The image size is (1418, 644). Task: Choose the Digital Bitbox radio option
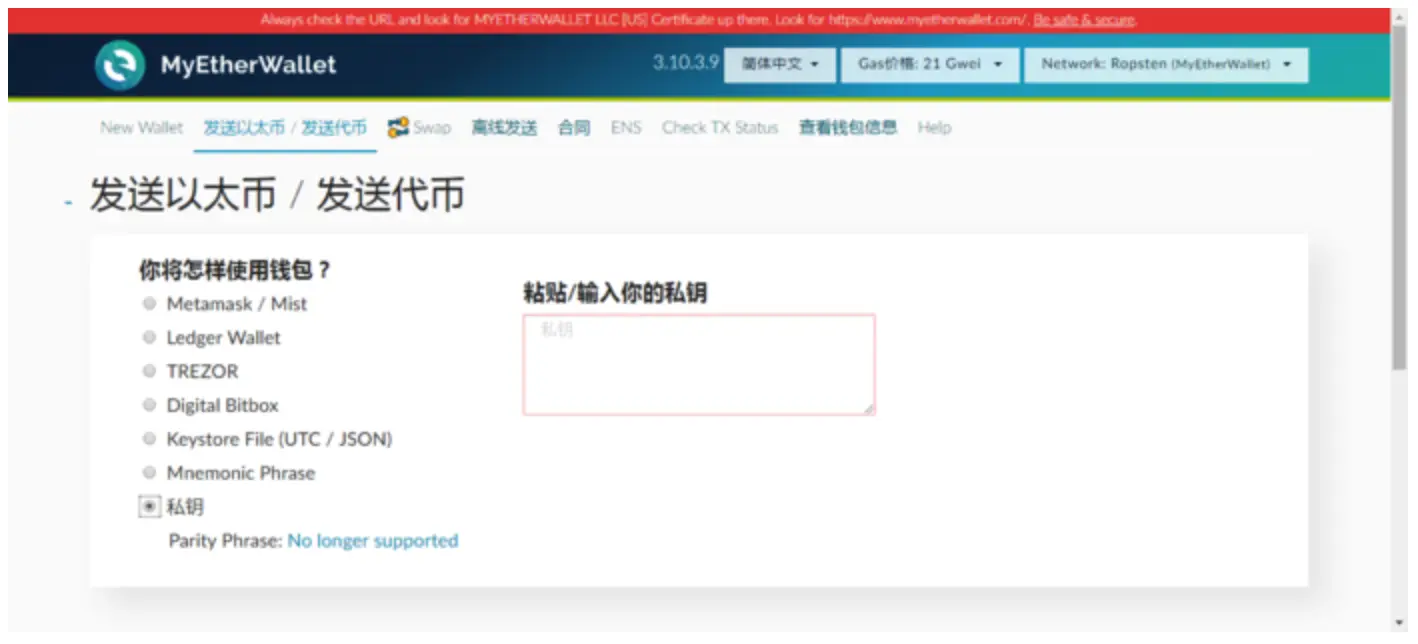pos(149,405)
